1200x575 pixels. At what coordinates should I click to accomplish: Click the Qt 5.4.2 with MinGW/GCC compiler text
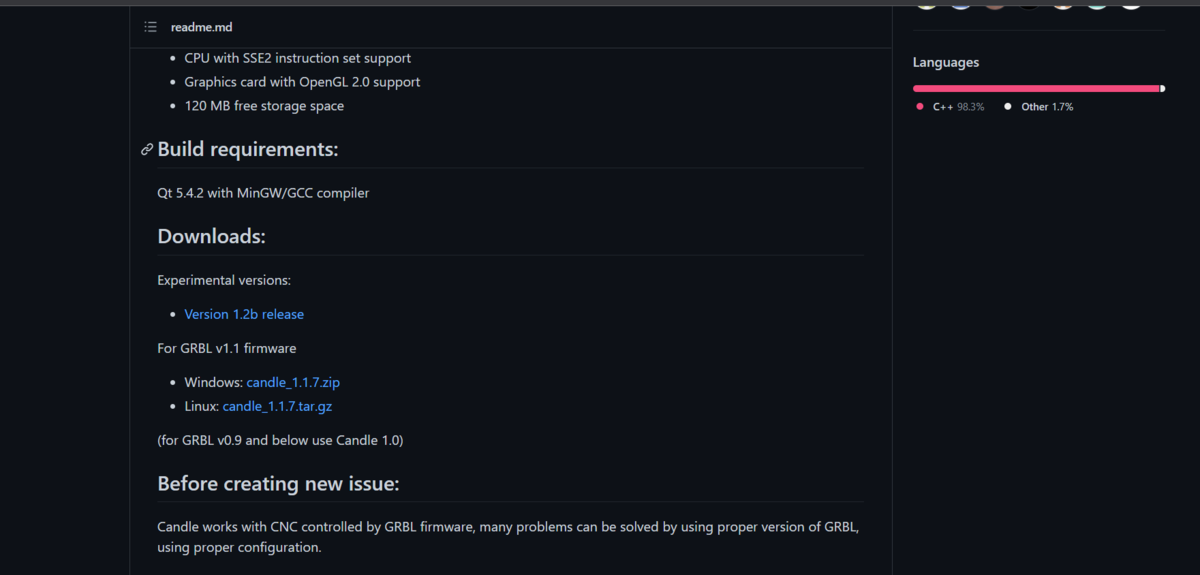pos(263,193)
